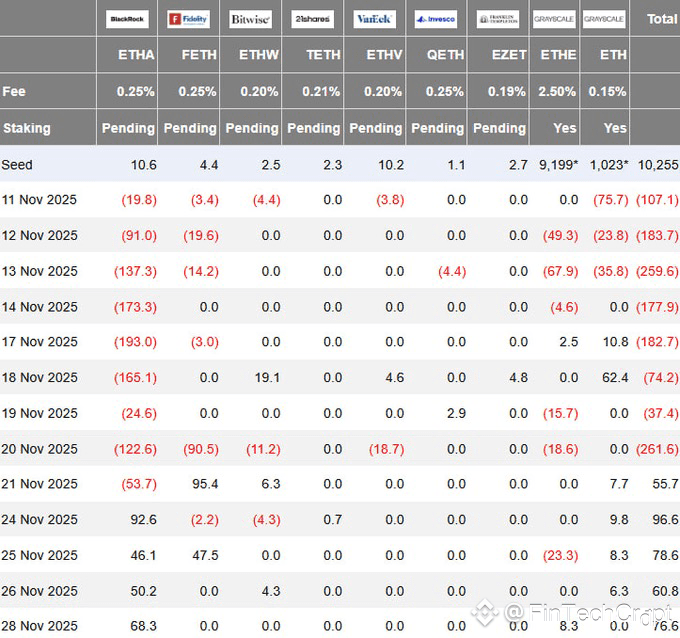
Task: Select the FETH ticker header
Action: tap(199, 55)
